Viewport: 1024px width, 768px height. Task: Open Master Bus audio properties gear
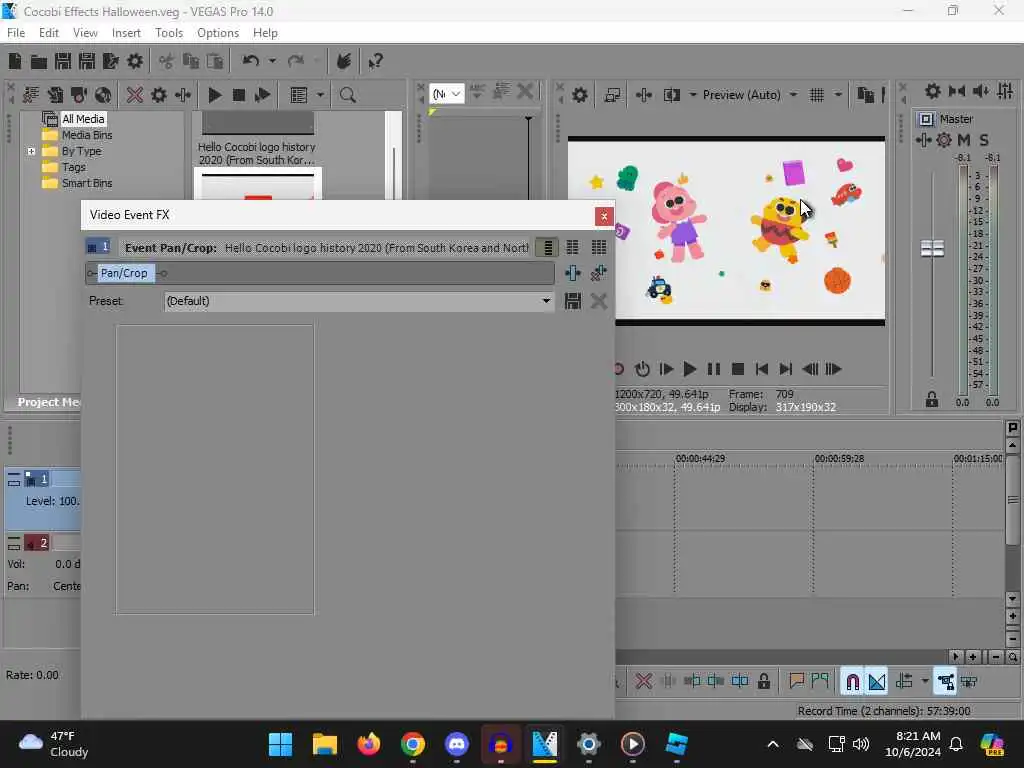pos(933,91)
